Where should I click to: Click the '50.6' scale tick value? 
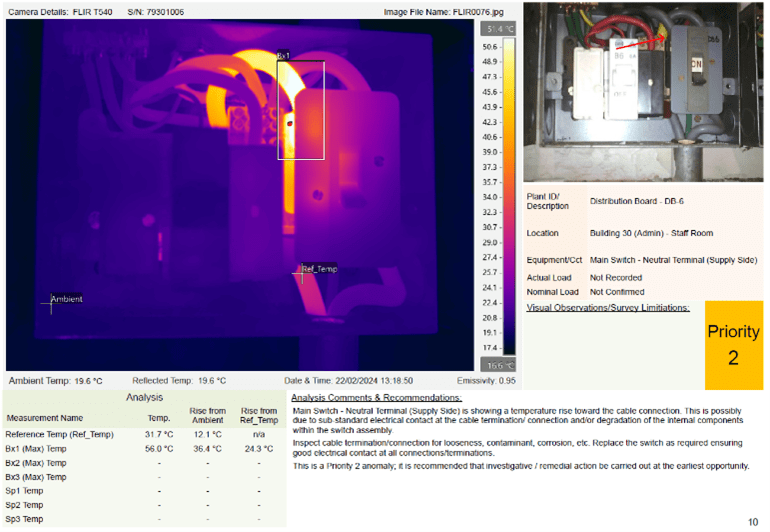tap(490, 47)
